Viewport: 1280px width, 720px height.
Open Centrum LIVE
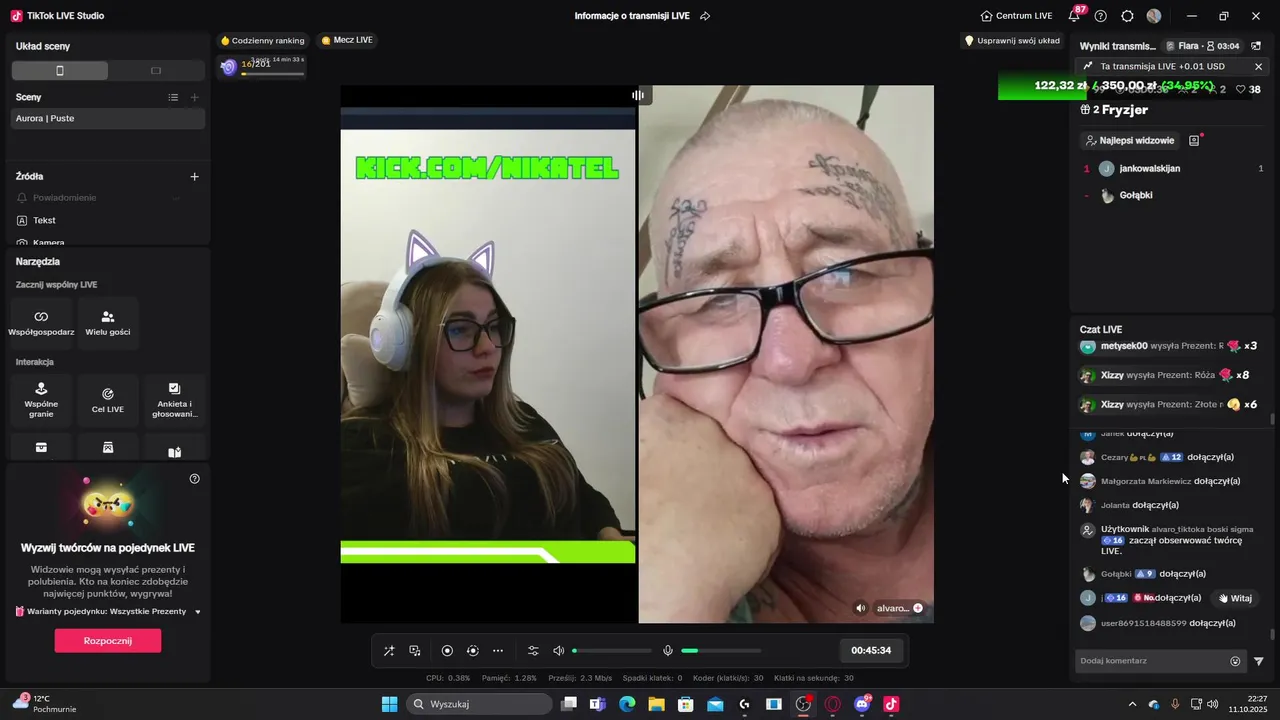click(1017, 16)
